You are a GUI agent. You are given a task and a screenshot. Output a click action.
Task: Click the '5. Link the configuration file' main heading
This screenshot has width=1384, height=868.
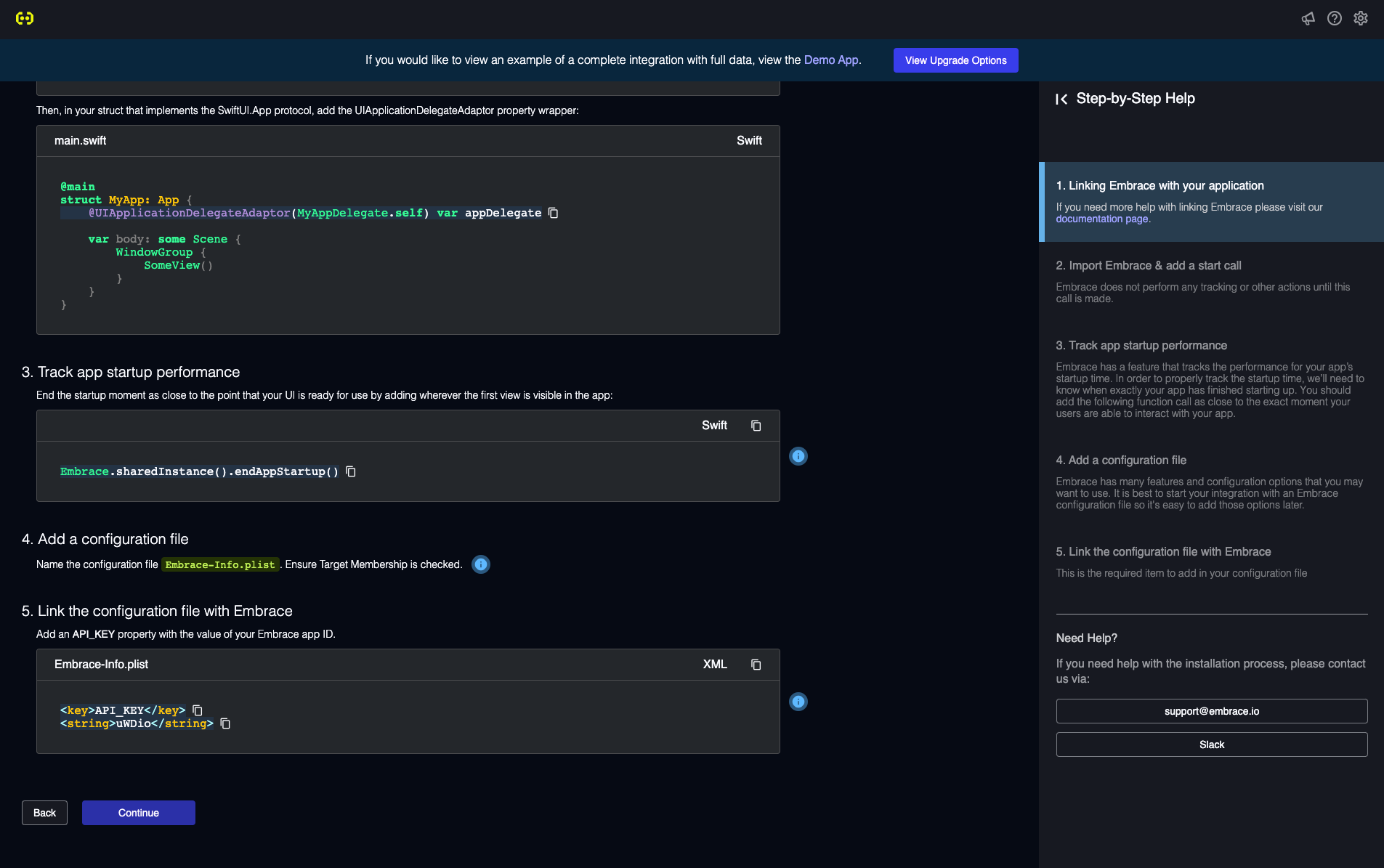tap(157, 611)
